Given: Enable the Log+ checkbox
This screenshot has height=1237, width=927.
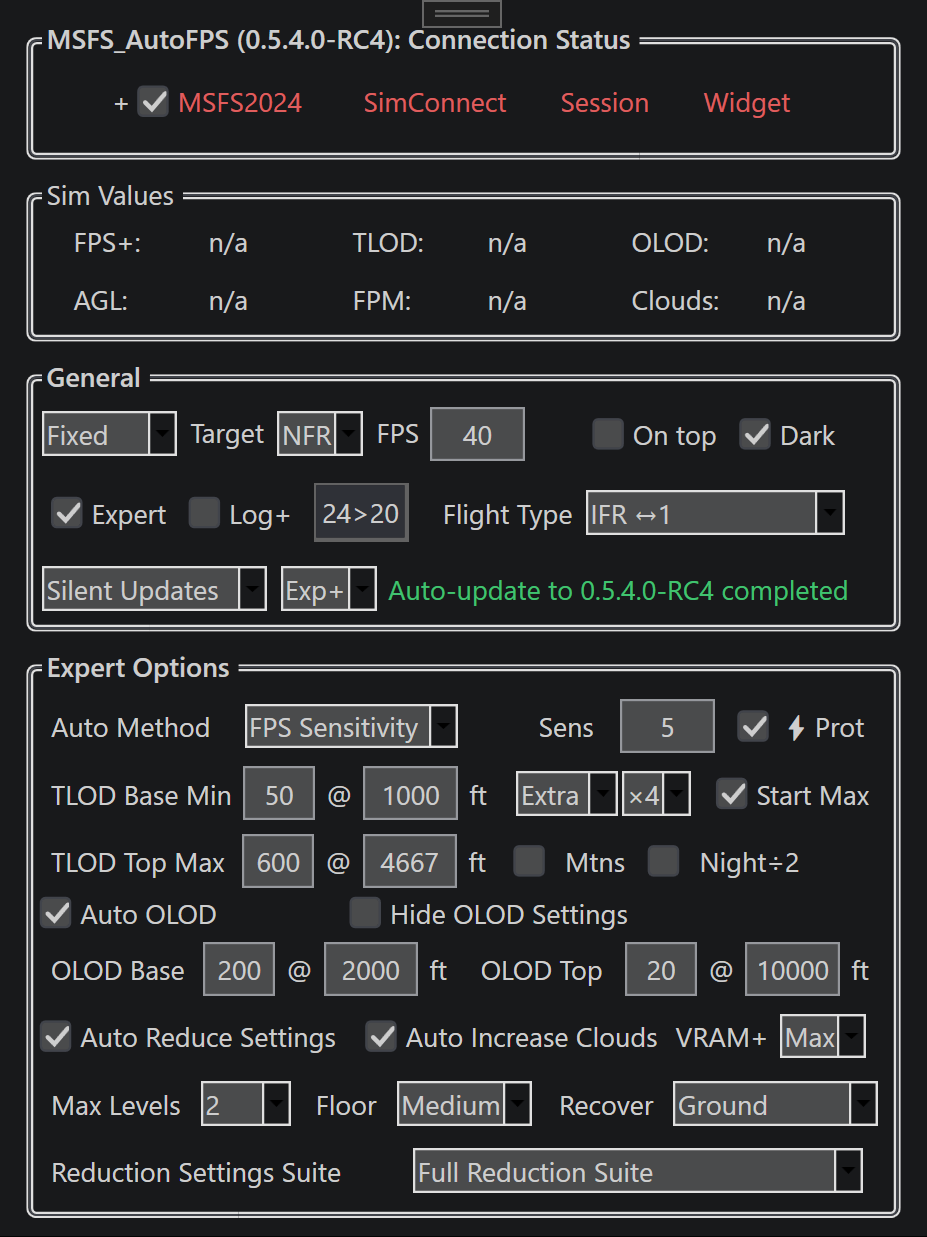Looking at the screenshot, I should 205,514.
